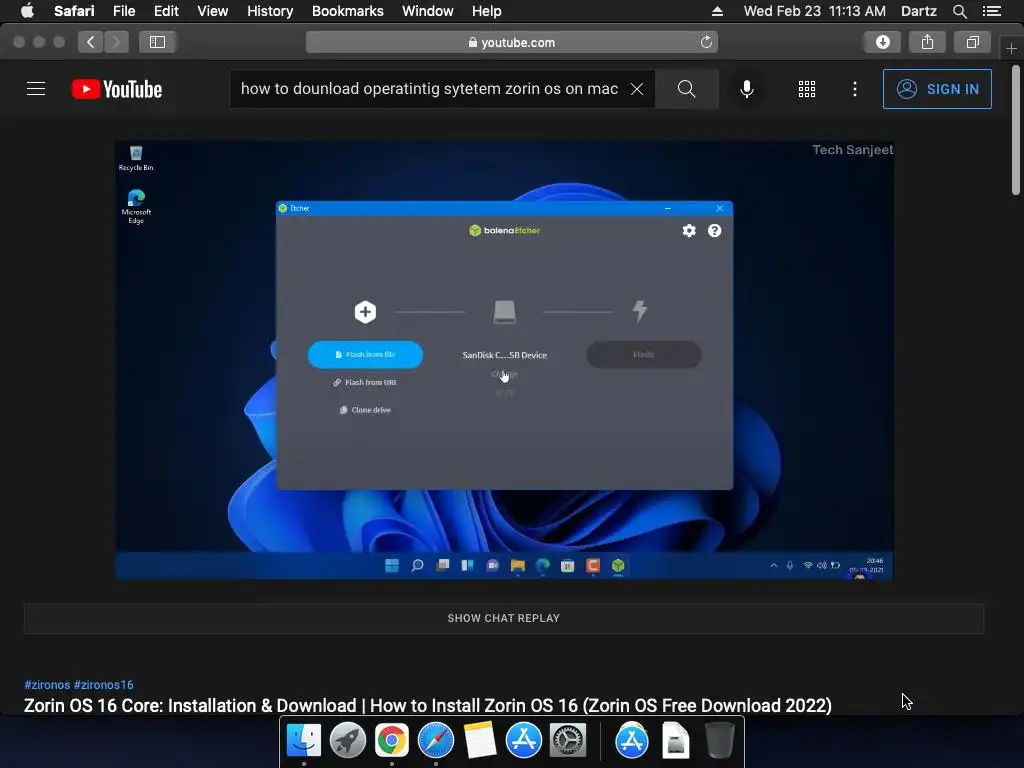Run the YouTube search with magnifier button

[x=686, y=89]
